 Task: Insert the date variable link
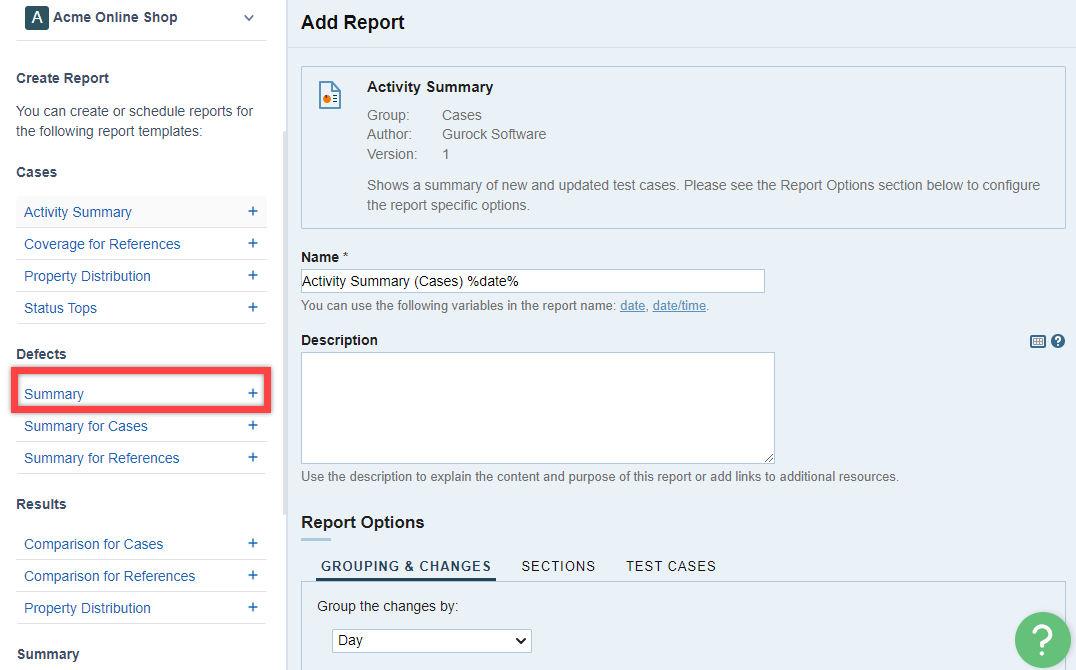coord(632,306)
